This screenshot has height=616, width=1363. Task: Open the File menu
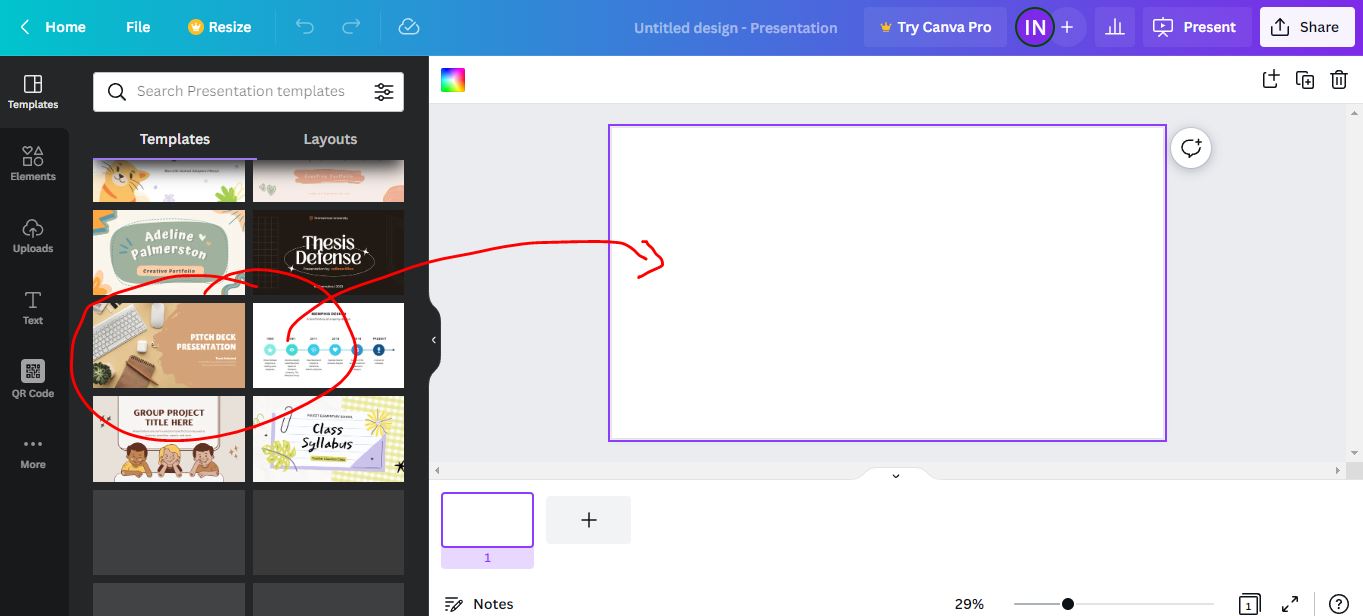point(137,27)
